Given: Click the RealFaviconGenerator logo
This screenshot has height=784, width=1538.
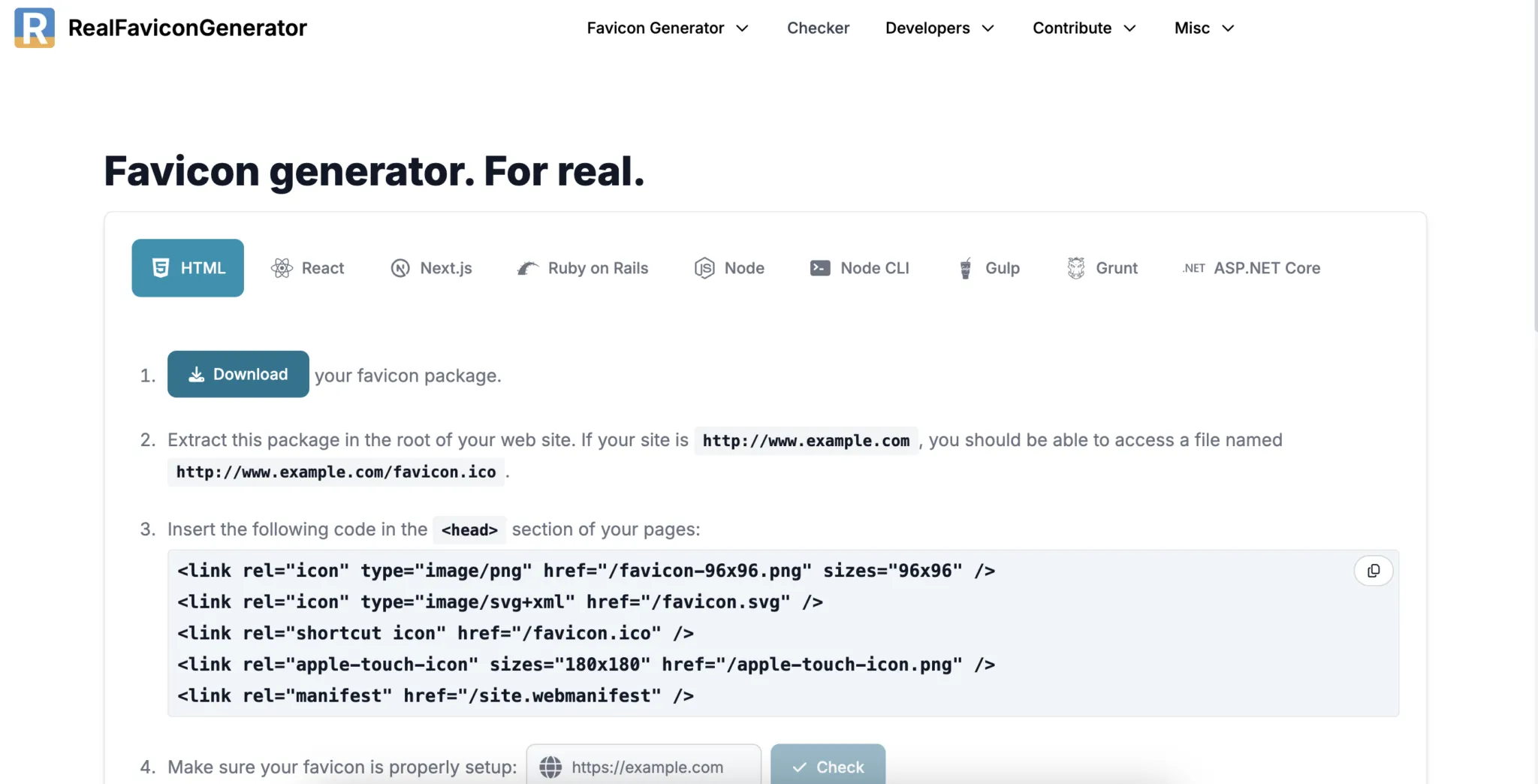Looking at the screenshot, I should 160,28.
